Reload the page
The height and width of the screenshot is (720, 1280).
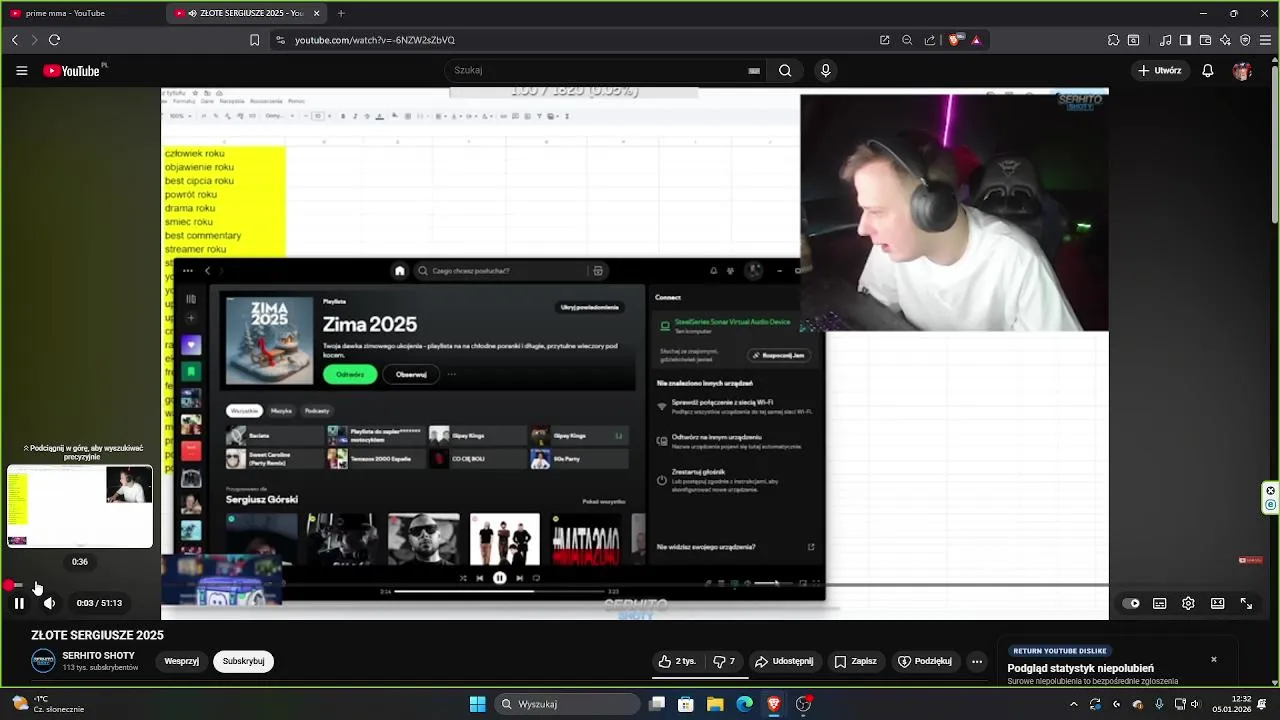pos(54,40)
